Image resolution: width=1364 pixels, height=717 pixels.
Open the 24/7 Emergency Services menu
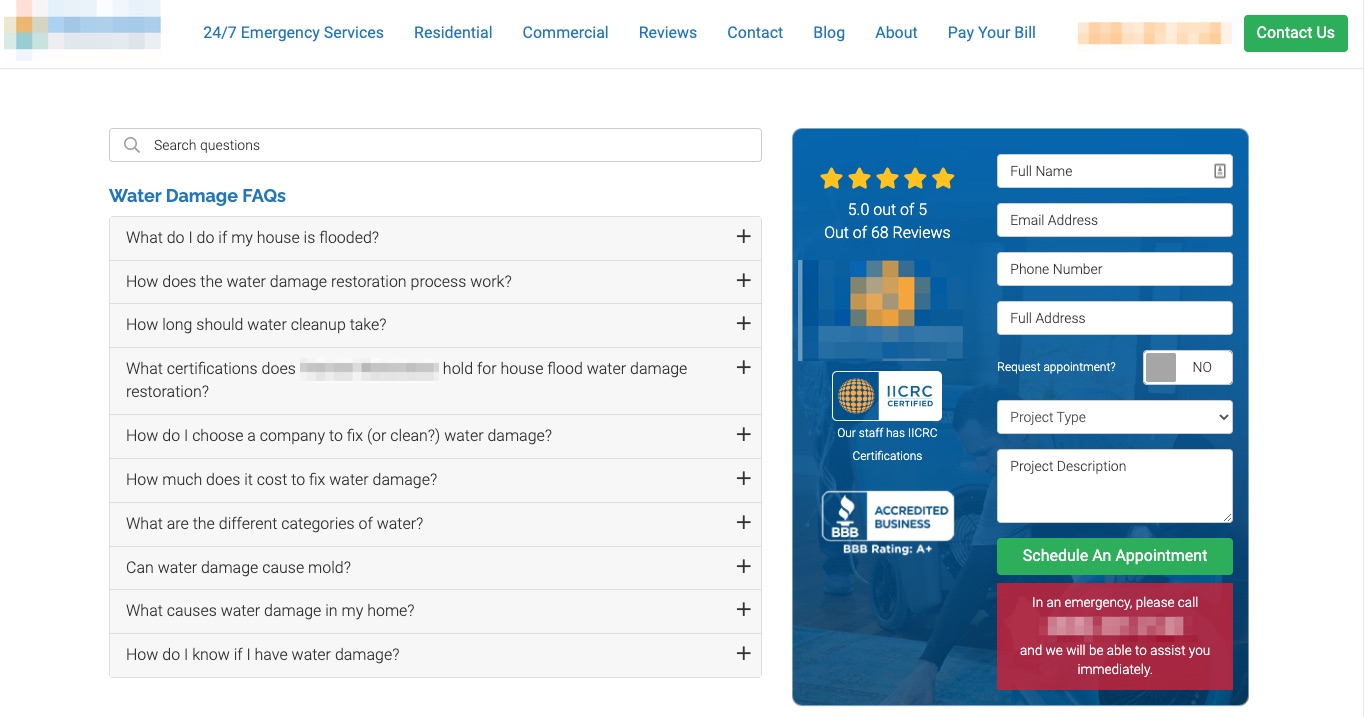[x=293, y=33]
